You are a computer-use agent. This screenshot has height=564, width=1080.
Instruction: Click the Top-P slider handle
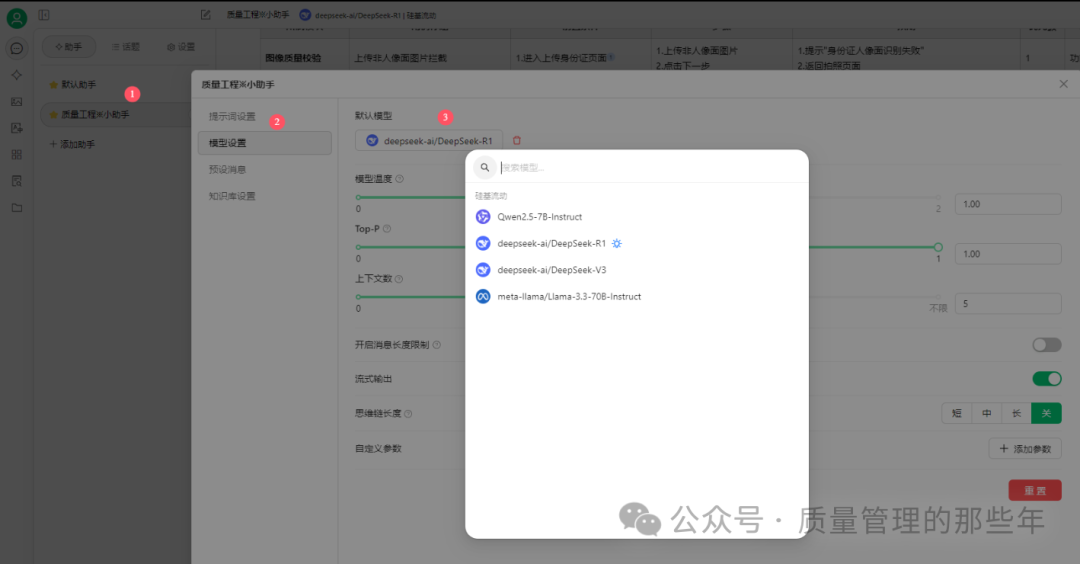pyautogui.click(x=938, y=247)
